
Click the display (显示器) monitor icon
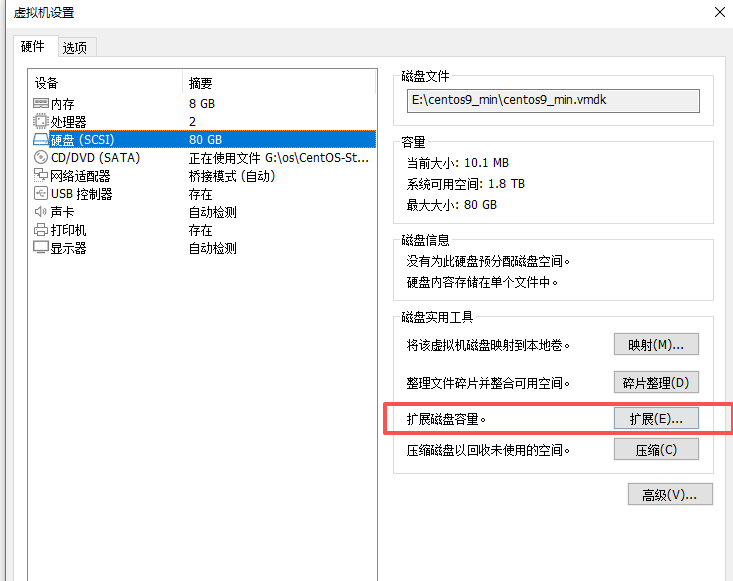click(41, 248)
